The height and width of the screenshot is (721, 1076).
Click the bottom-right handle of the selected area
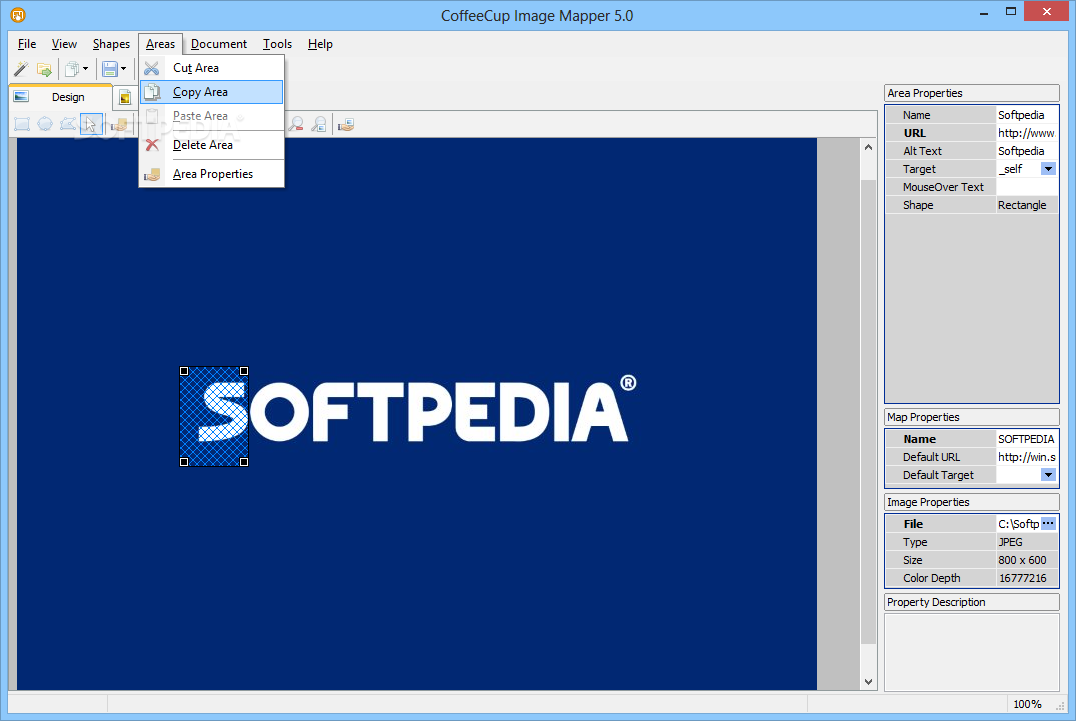(x=244, y=462)
